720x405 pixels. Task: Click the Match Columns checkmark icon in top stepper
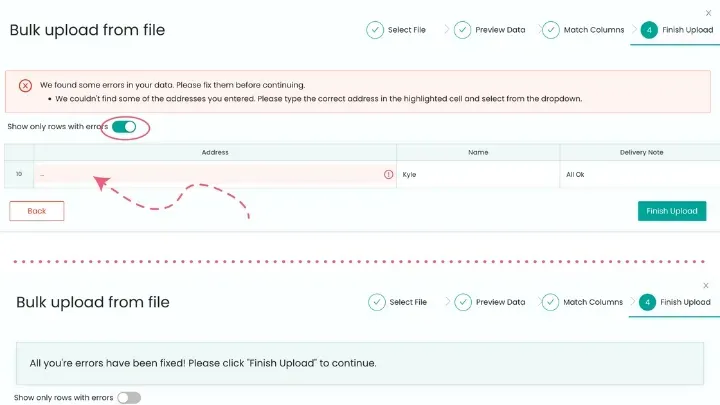(550, 30)
